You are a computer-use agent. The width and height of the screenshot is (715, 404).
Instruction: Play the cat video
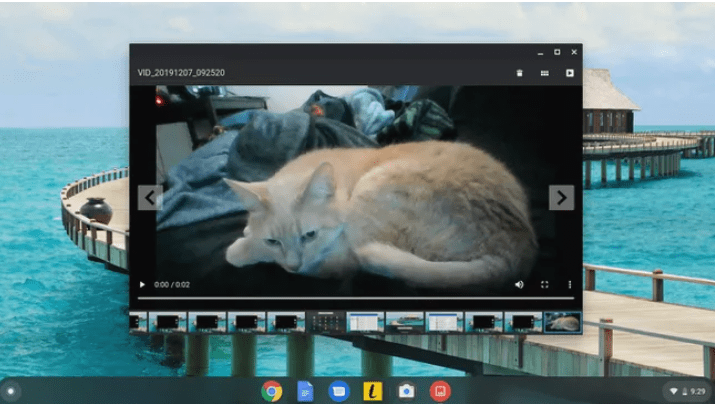(142, 285)
